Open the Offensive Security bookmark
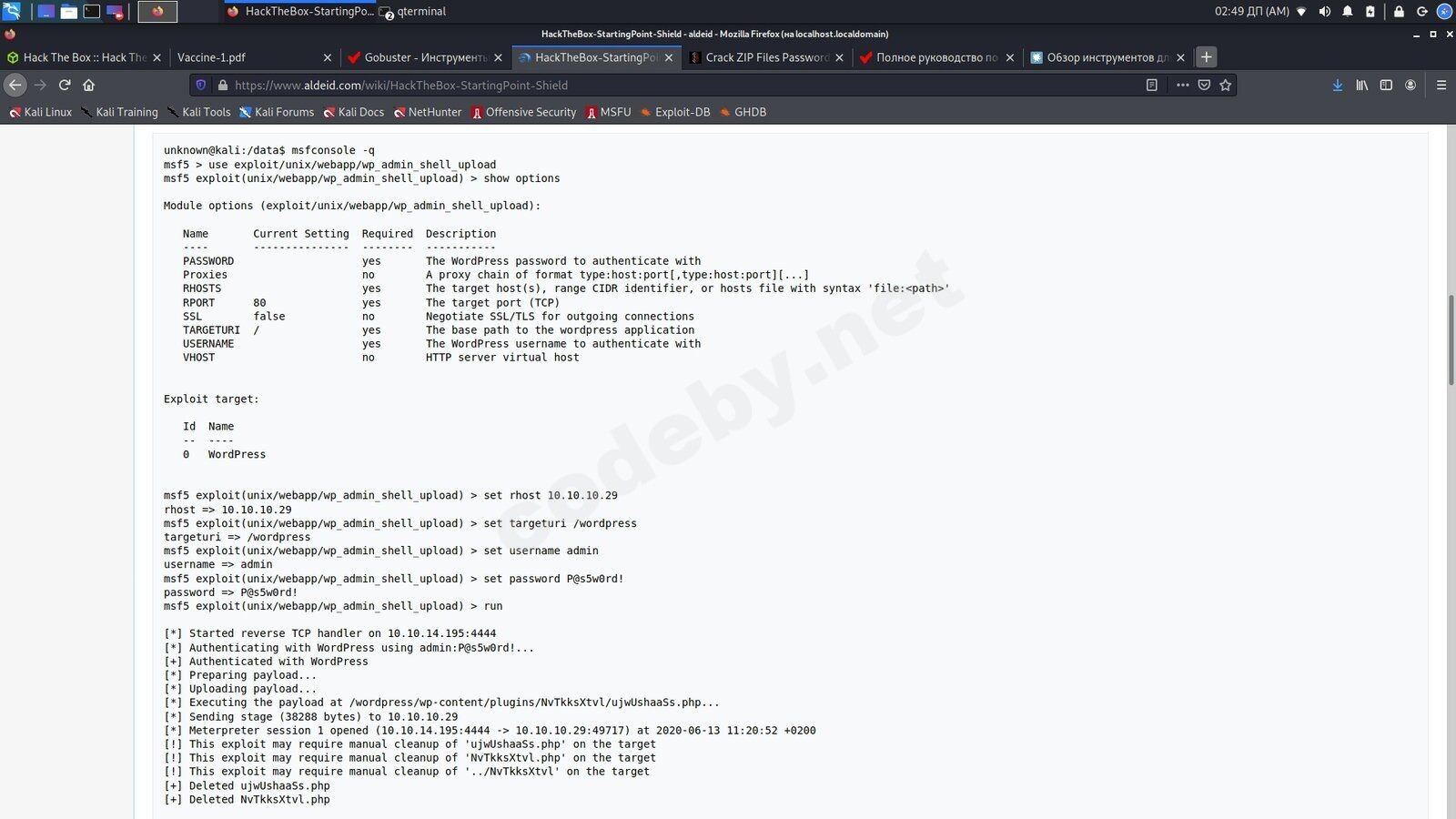The height and width of the screenshot is (819, 1456). coord(523,112)
